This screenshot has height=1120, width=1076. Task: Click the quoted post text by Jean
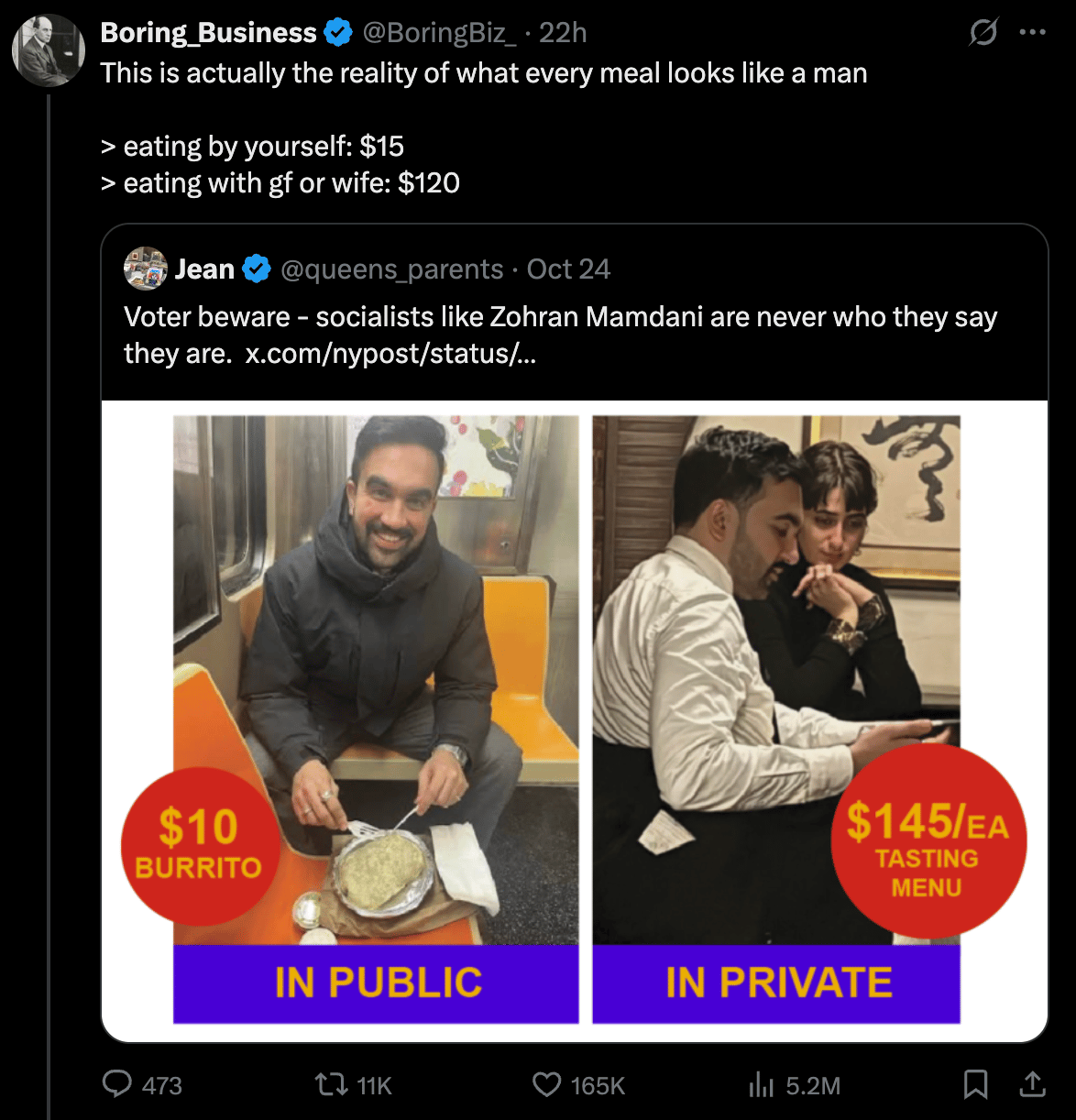560,318
